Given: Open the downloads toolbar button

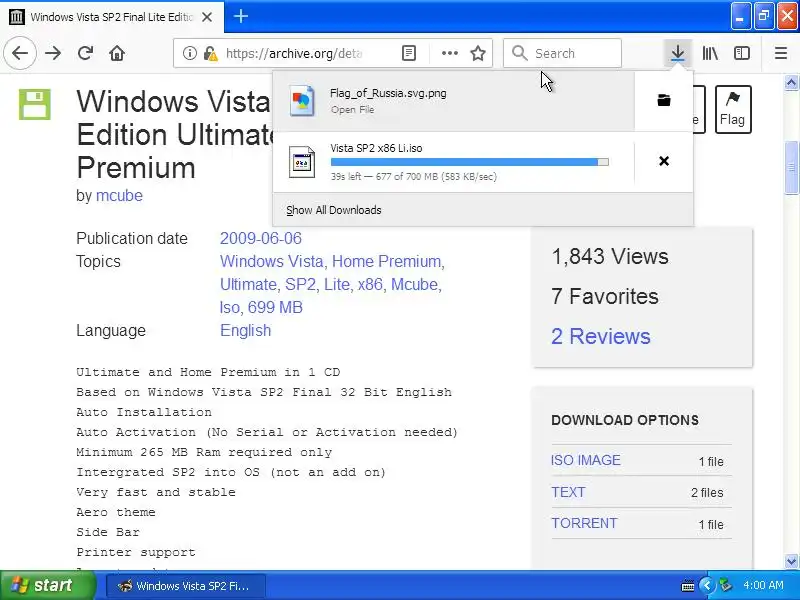Looking at the screenshot, I should (x=678, y=53).
